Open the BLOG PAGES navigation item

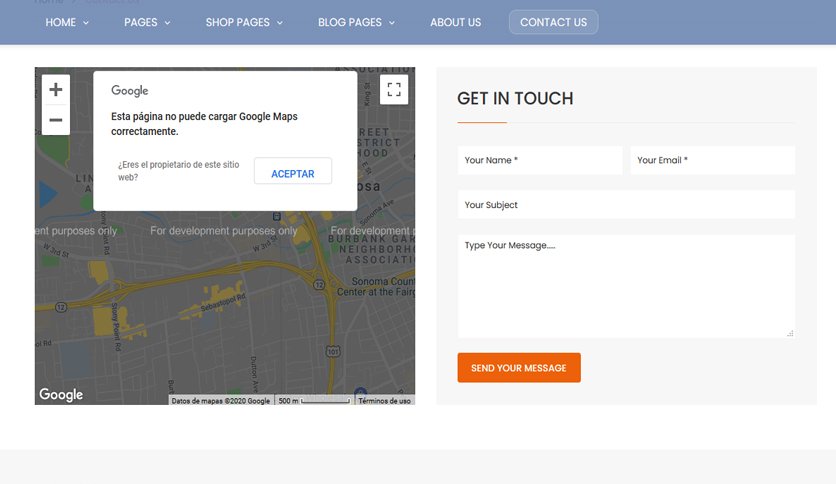[350, 22]
